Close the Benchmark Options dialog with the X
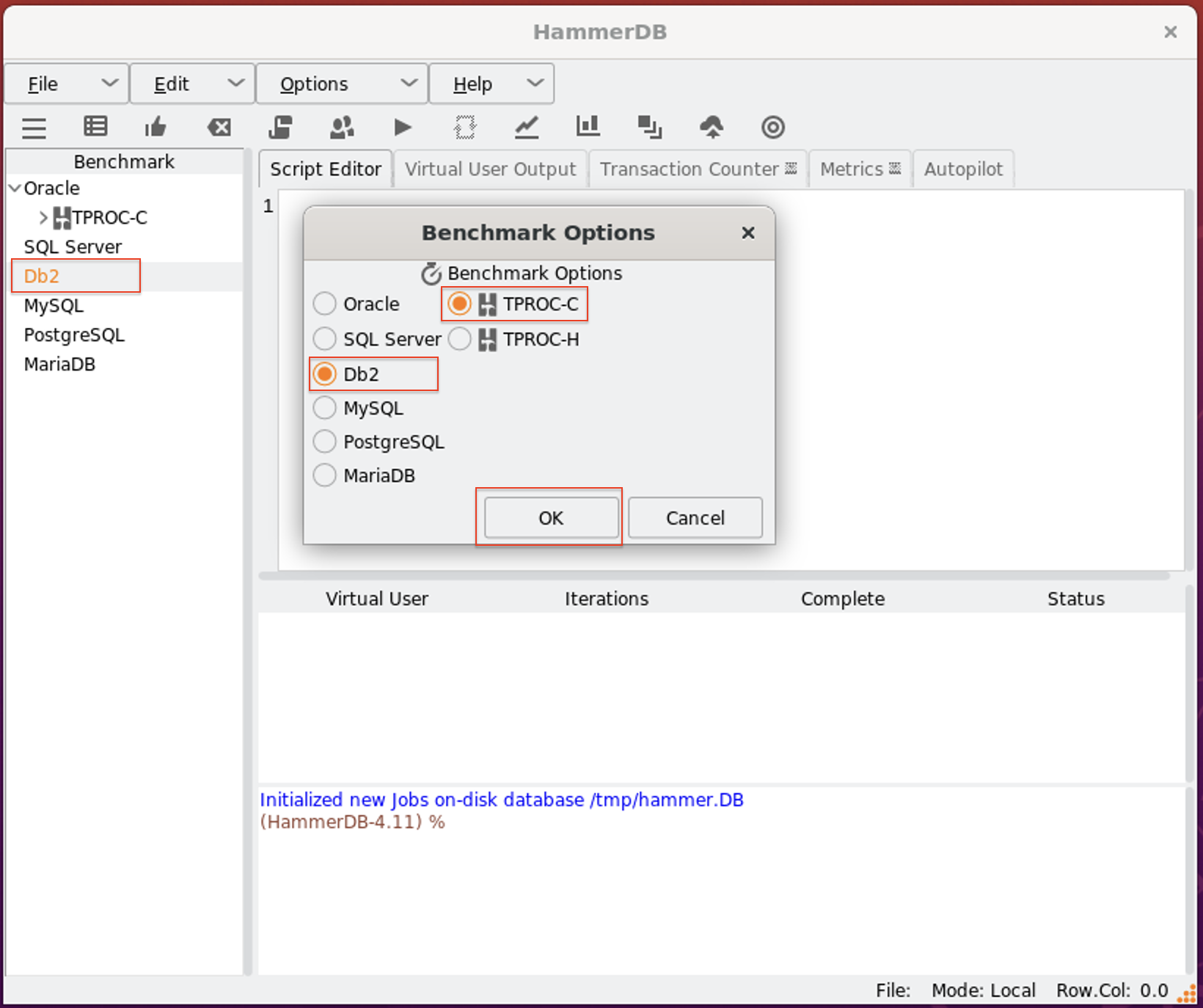Image resolution: width=1203 pixels, height=1008 pixels. click(748, 233)
